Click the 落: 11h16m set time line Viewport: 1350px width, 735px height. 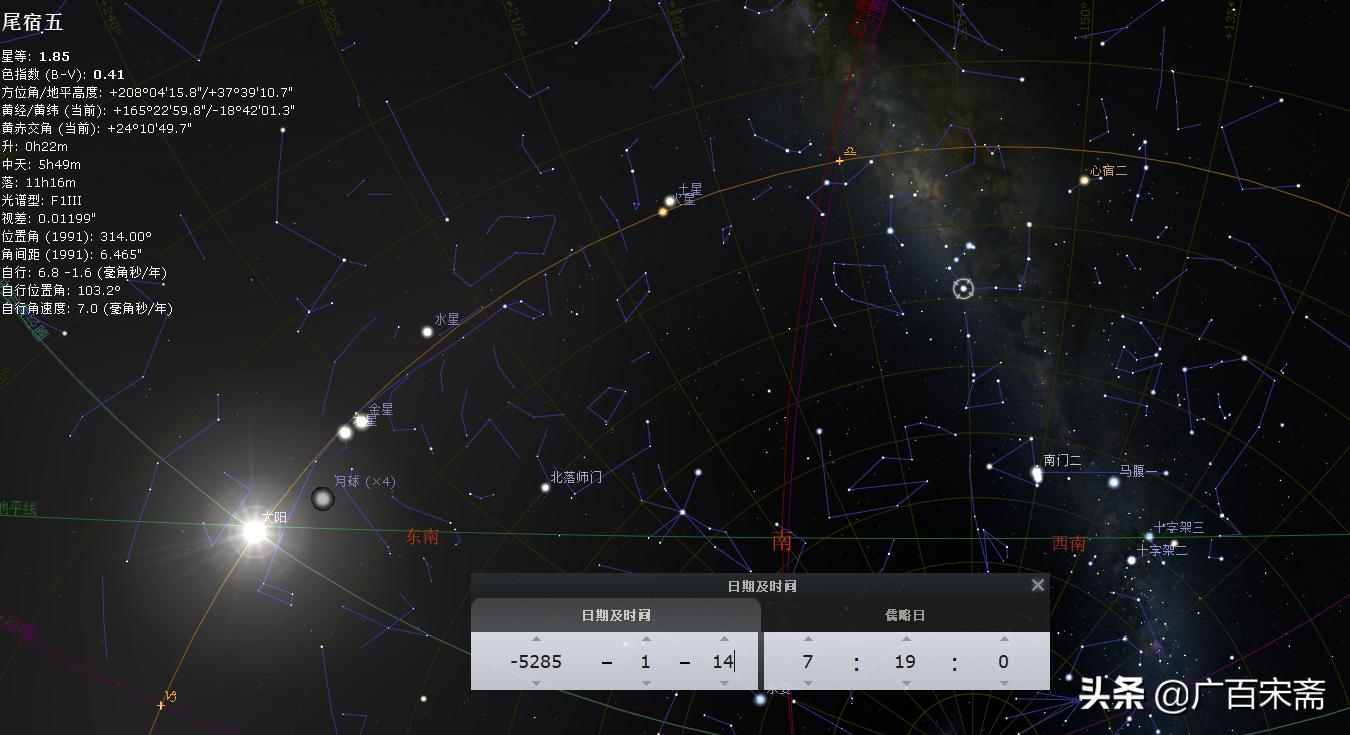(38, 182)
